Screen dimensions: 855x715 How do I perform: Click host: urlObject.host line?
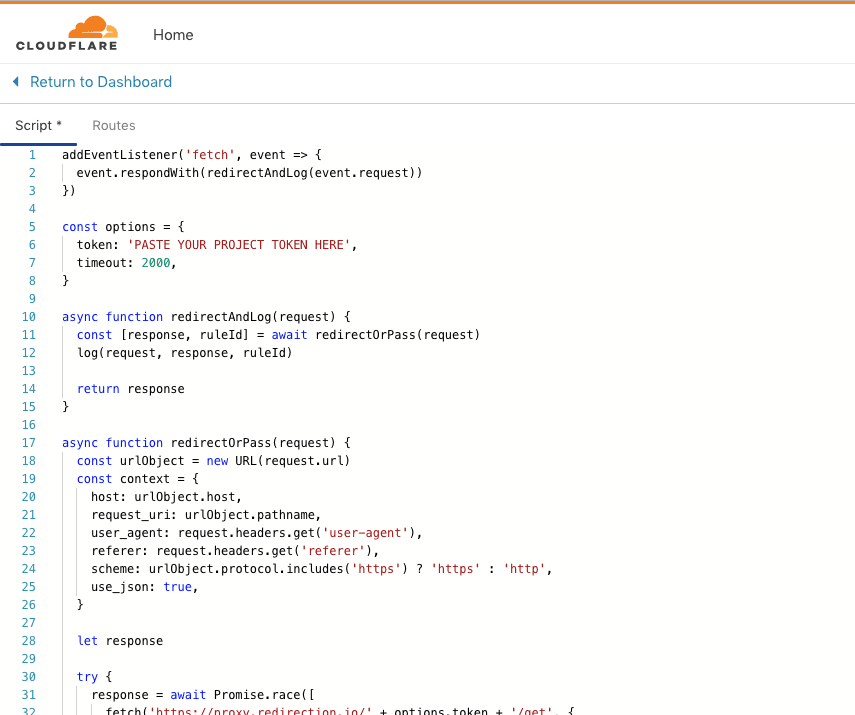click(x=166, y=497)
